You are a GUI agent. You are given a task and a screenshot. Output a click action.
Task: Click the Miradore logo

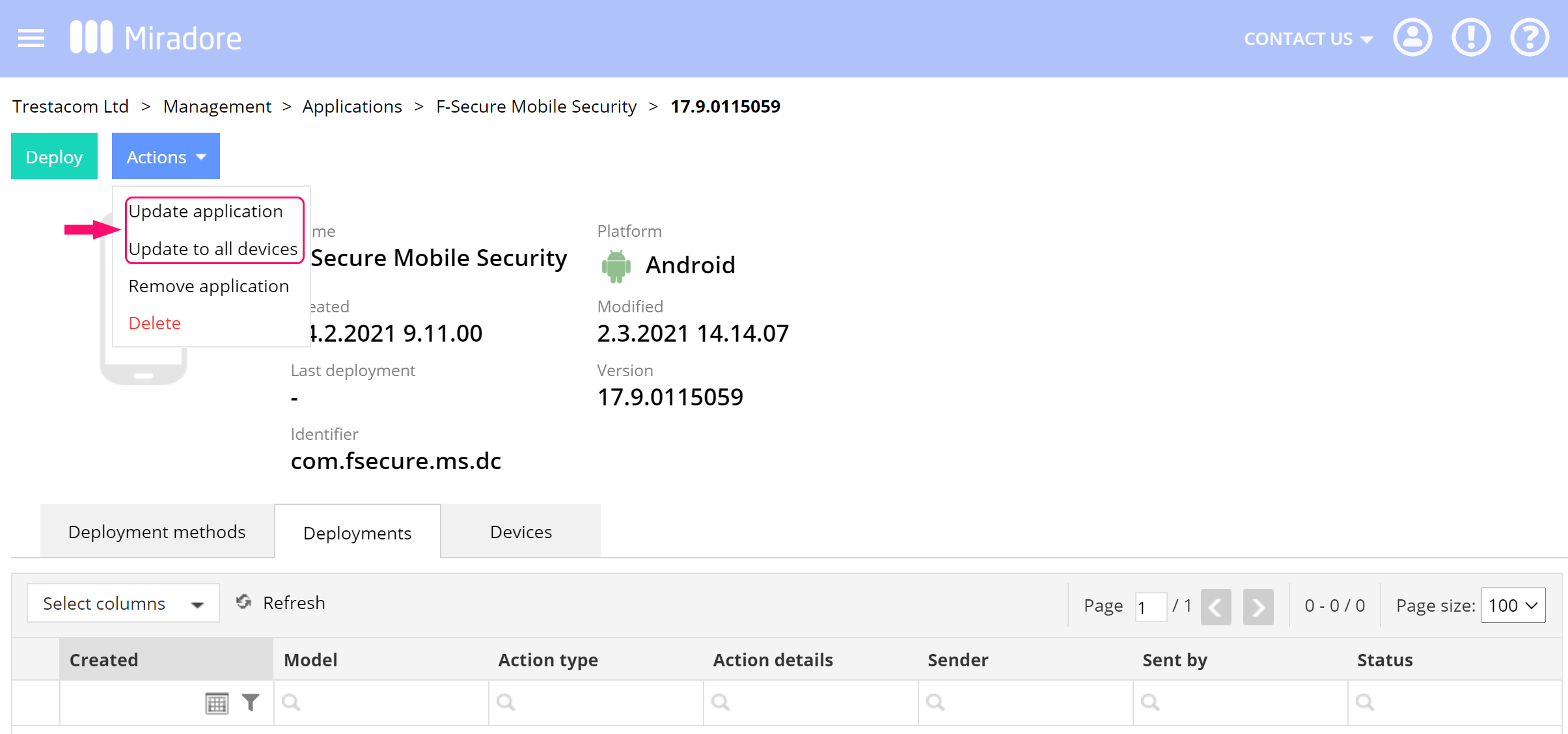point(156,38)
